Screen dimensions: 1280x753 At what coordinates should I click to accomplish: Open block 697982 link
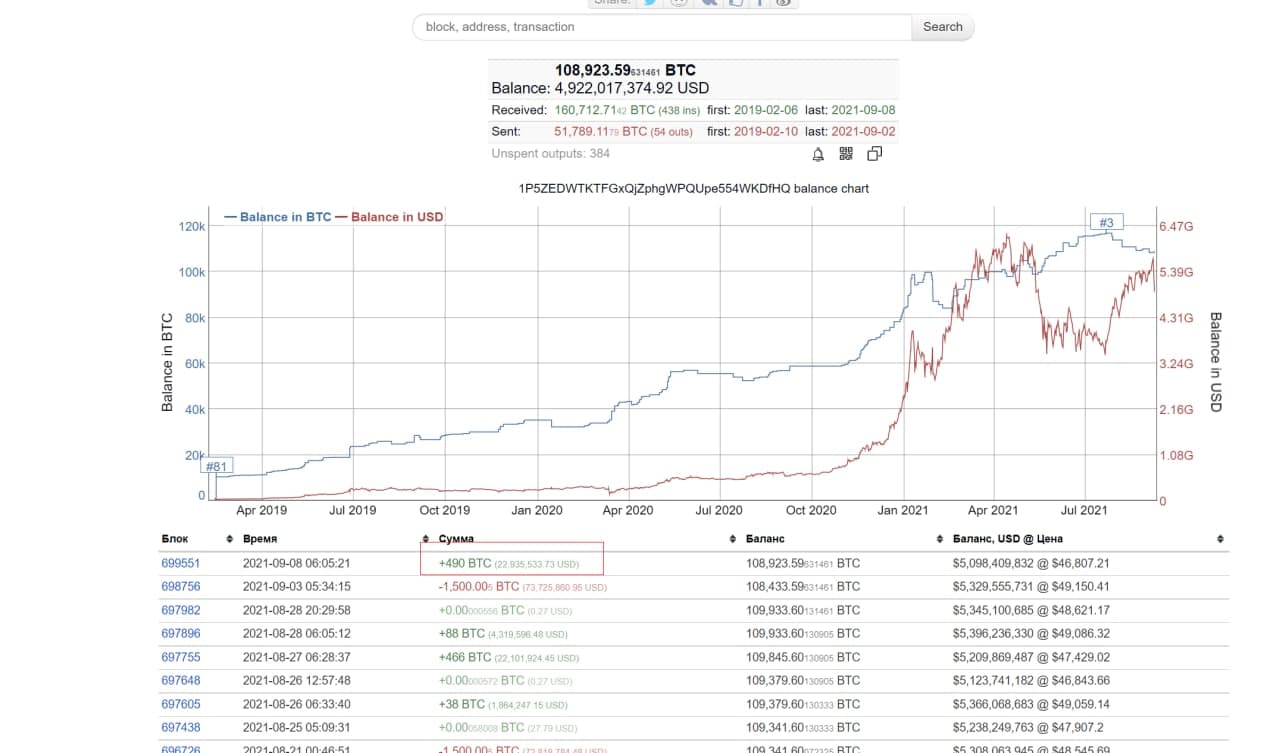point(181,610)
